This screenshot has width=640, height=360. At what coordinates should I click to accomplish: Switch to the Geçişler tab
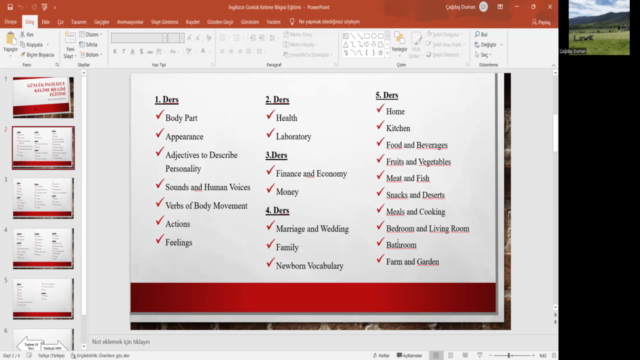pos(101,22)
